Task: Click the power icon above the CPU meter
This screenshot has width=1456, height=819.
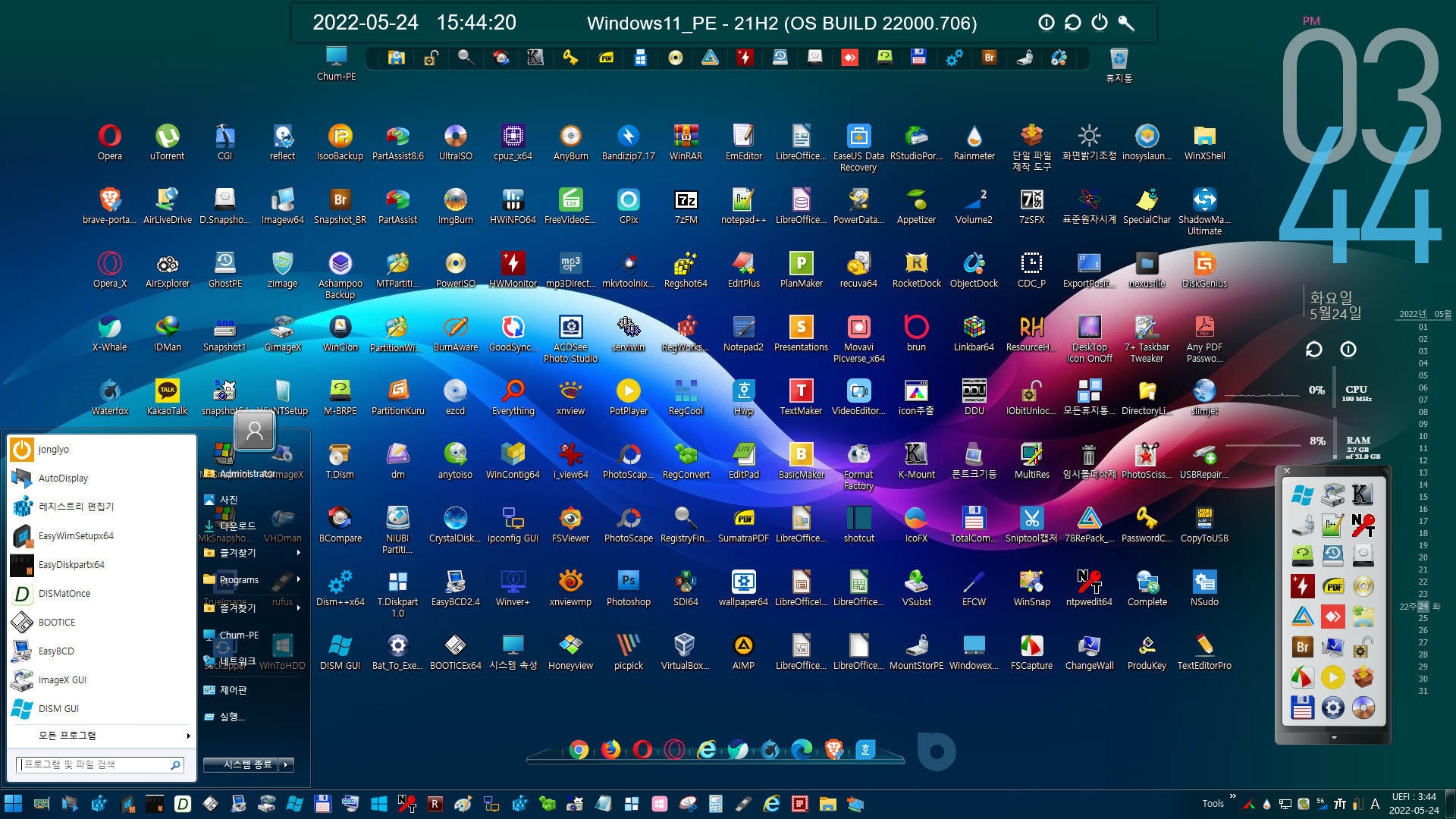Action: coord(1348,349)
